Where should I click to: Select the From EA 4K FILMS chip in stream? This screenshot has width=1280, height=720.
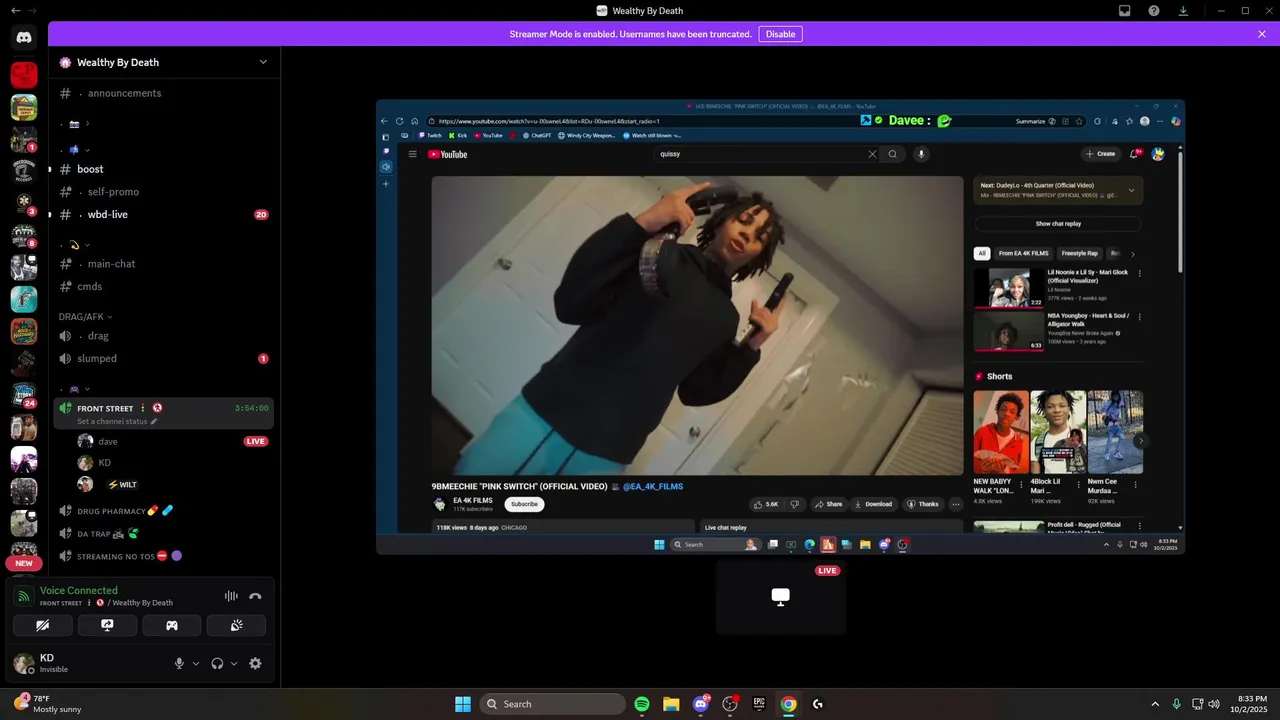coord(1023,254)
